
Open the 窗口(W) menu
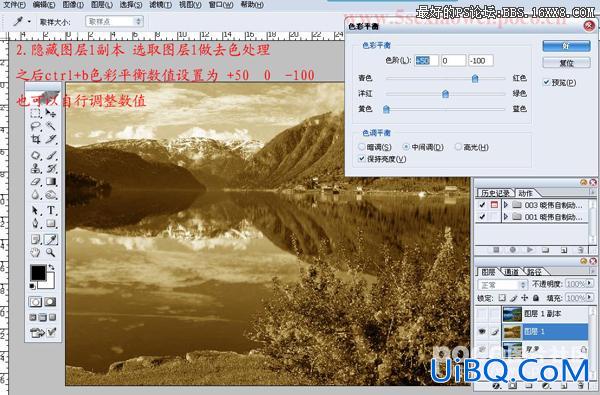click(221, 5)
